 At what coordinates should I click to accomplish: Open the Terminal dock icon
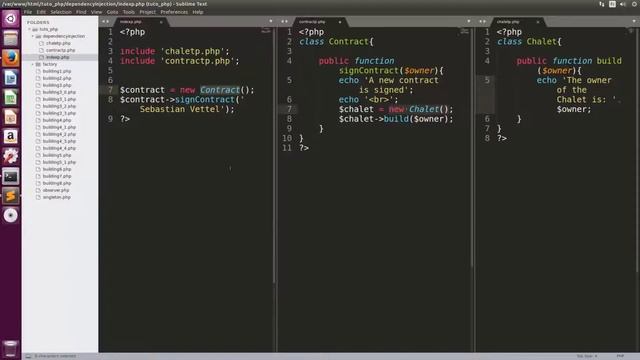tap(11, 176)
